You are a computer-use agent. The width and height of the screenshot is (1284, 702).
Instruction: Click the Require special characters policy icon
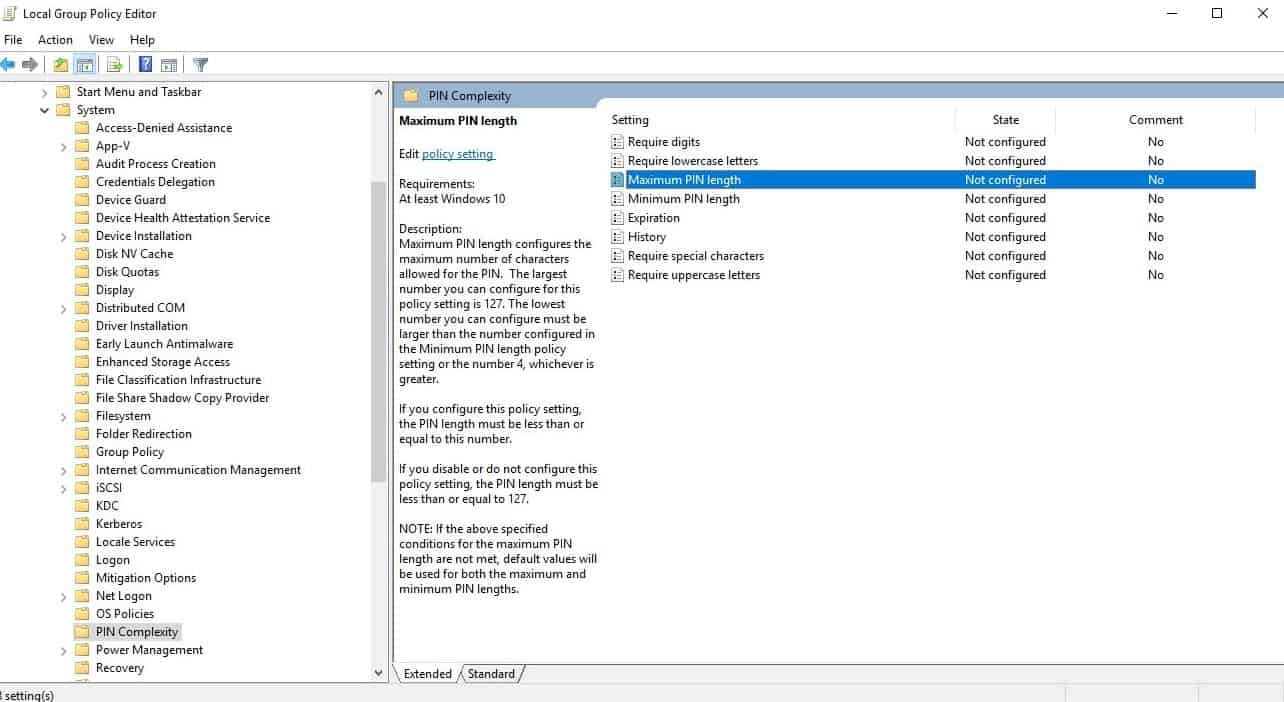point(618,256)
